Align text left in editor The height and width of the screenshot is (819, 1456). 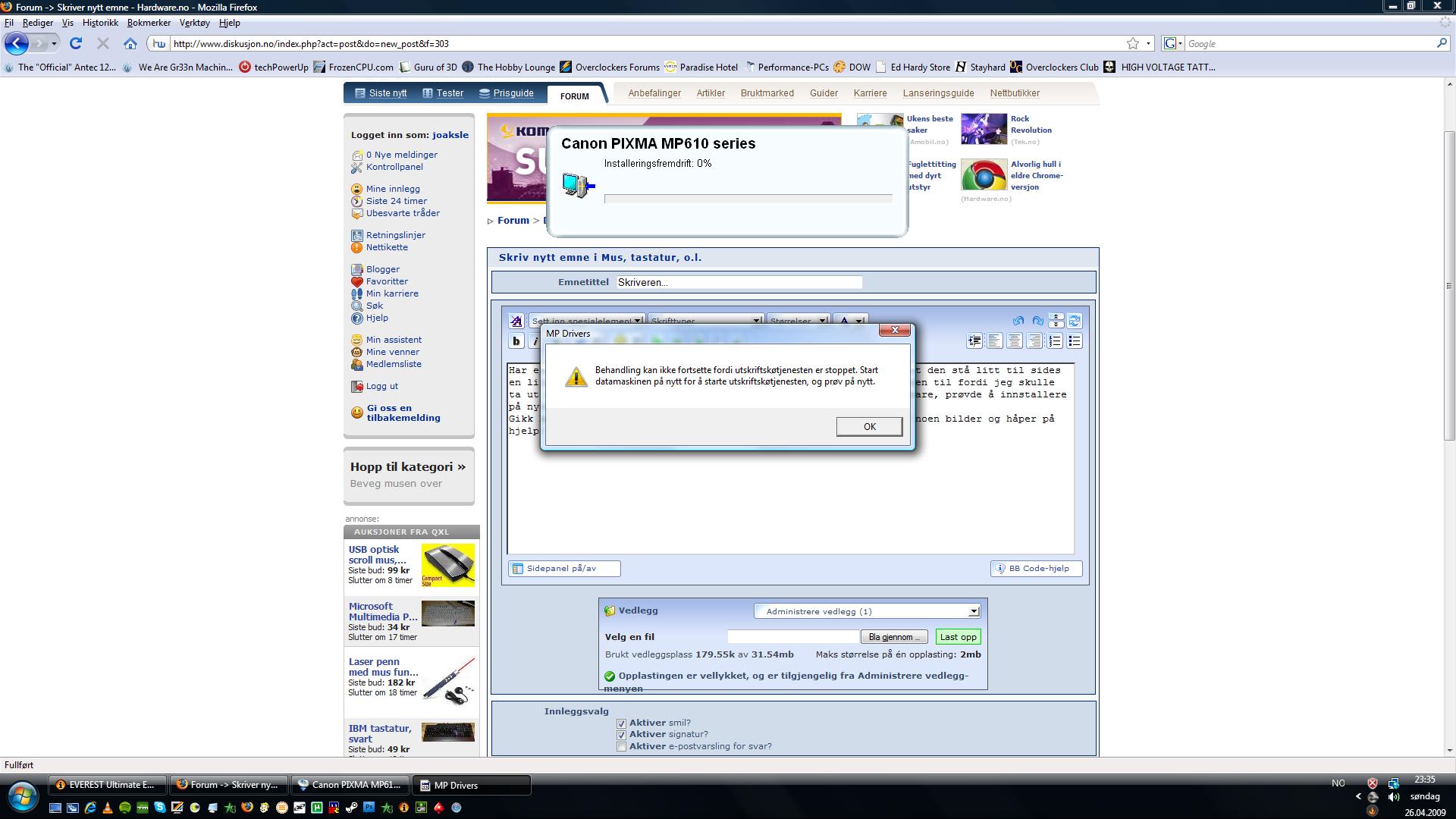click(x=994, y=341)
